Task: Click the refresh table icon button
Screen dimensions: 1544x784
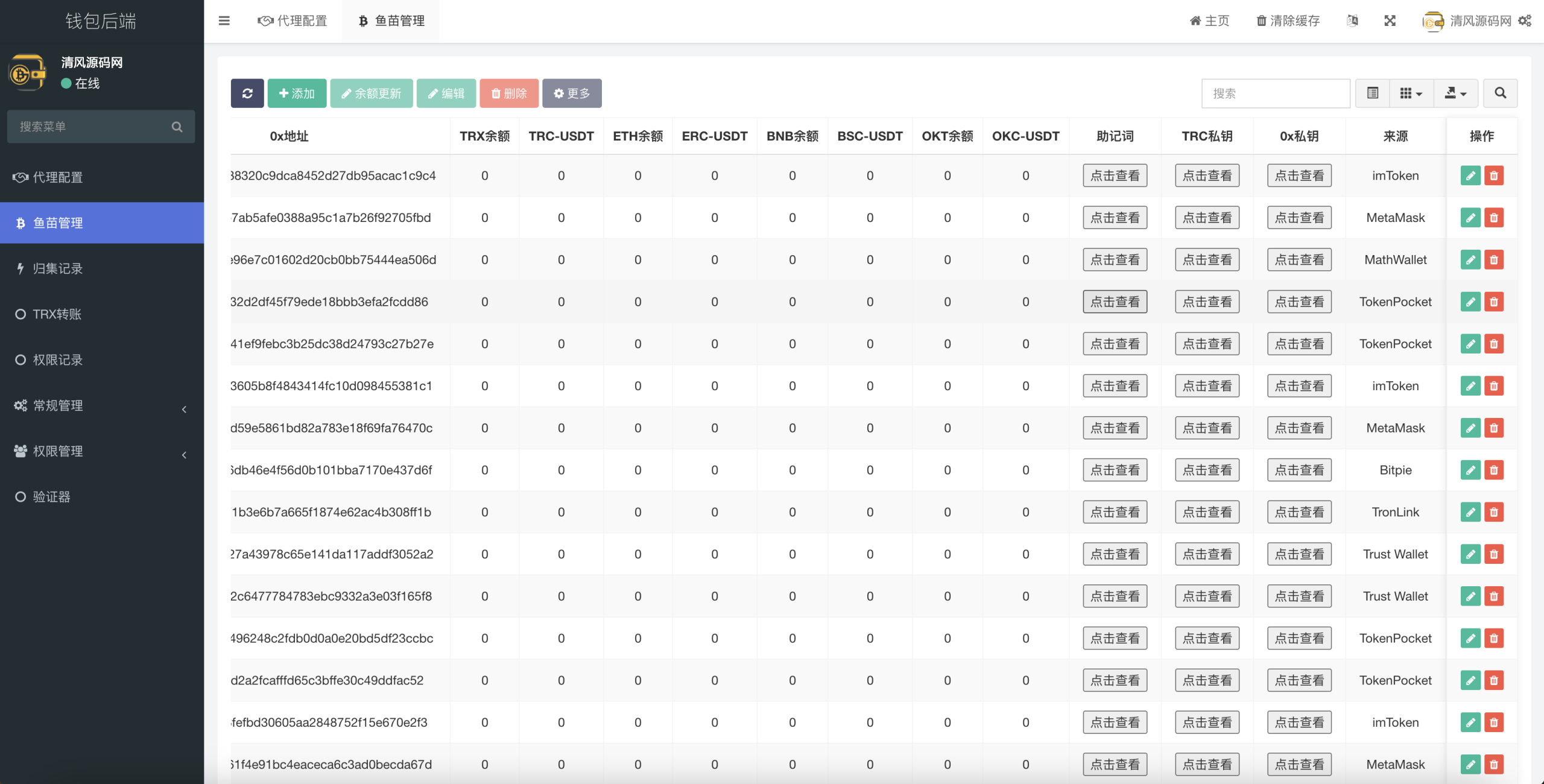Action: (x=247, y=93)
